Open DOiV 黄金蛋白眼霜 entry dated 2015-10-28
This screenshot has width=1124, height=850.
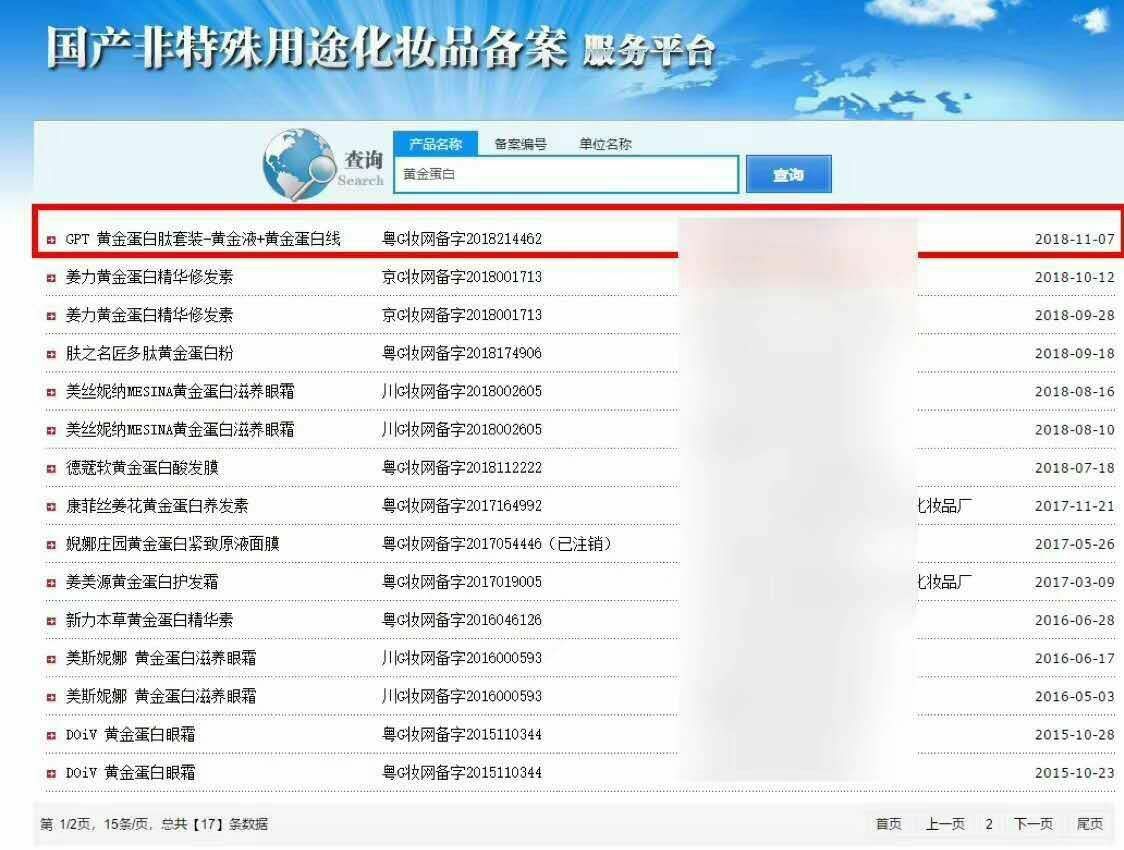(x=130, y=735)
